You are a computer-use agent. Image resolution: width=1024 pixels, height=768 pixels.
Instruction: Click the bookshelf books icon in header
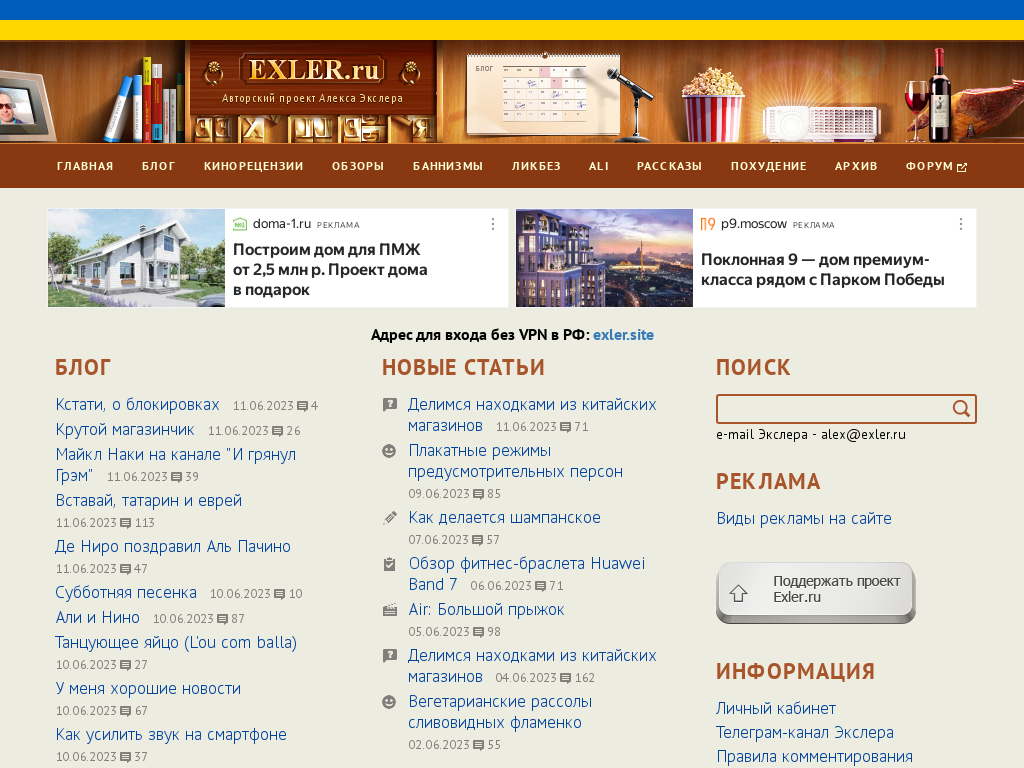coord(145,100)
